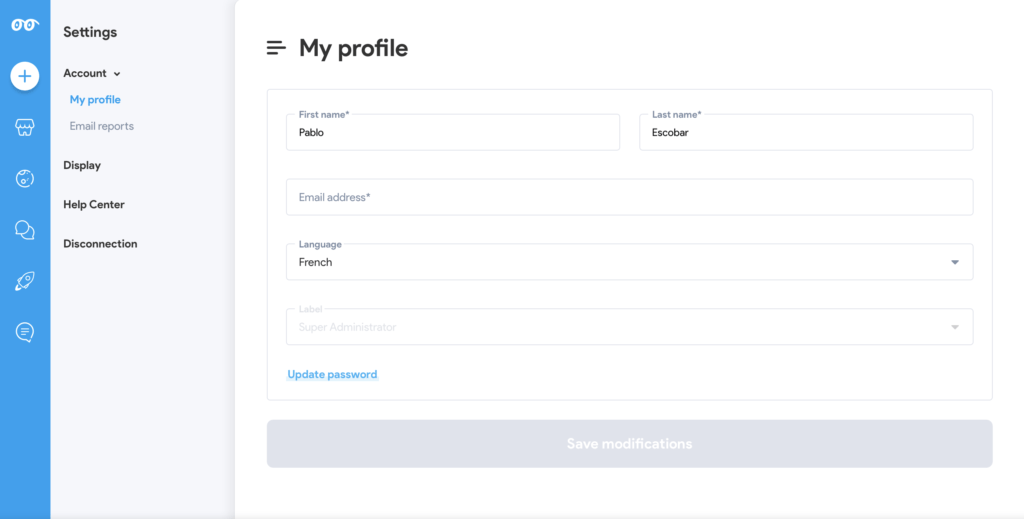Select My profile in settings menu
The height and width of the screenshot is (519, 1024).
click(95, 100)
